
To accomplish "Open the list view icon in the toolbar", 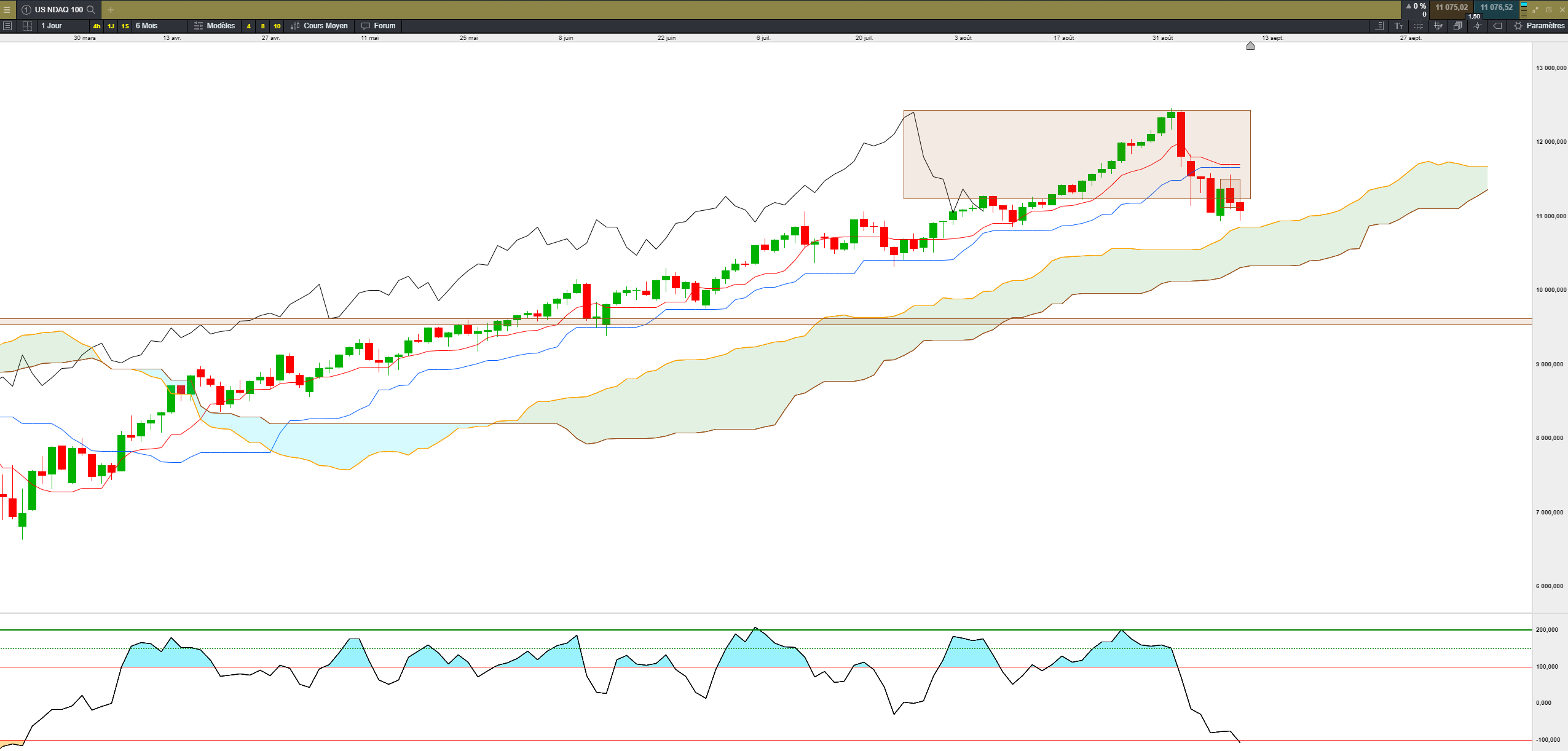I will pyautogui.click(x=7, y=26).
